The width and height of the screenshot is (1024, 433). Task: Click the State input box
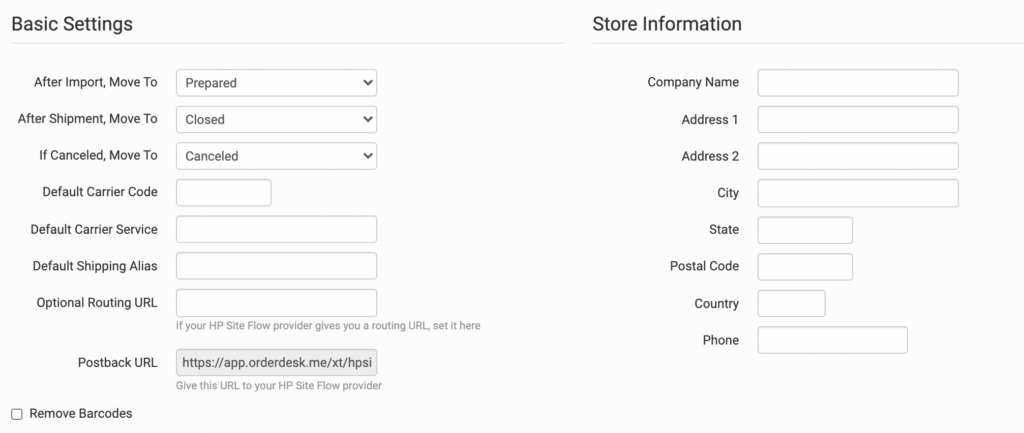click(805, 230)
